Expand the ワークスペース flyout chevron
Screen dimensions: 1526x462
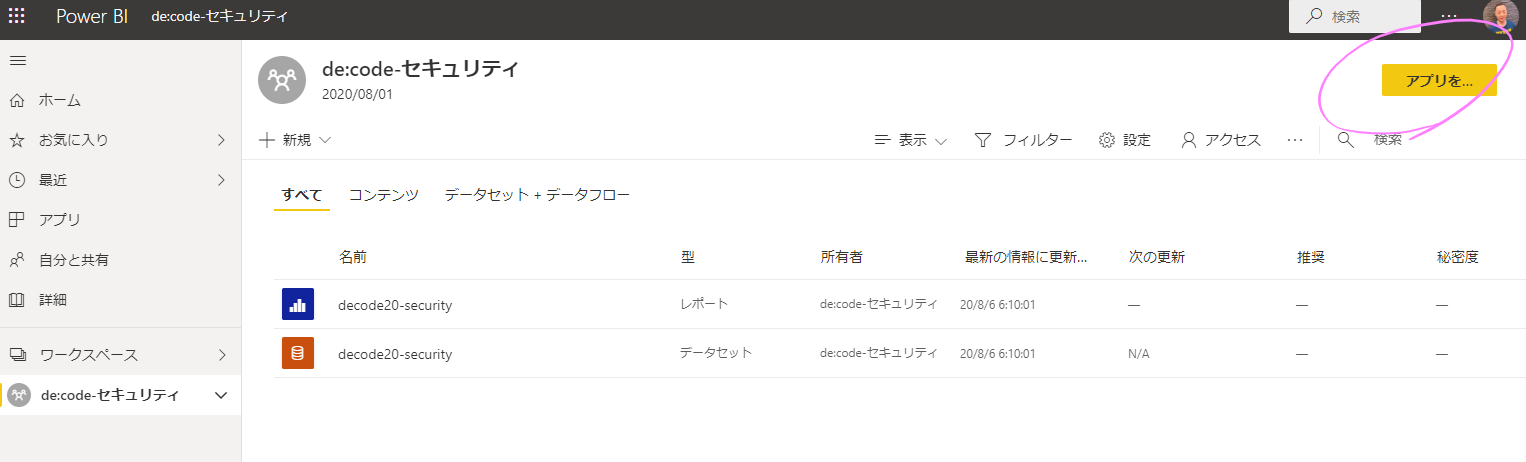221,355
